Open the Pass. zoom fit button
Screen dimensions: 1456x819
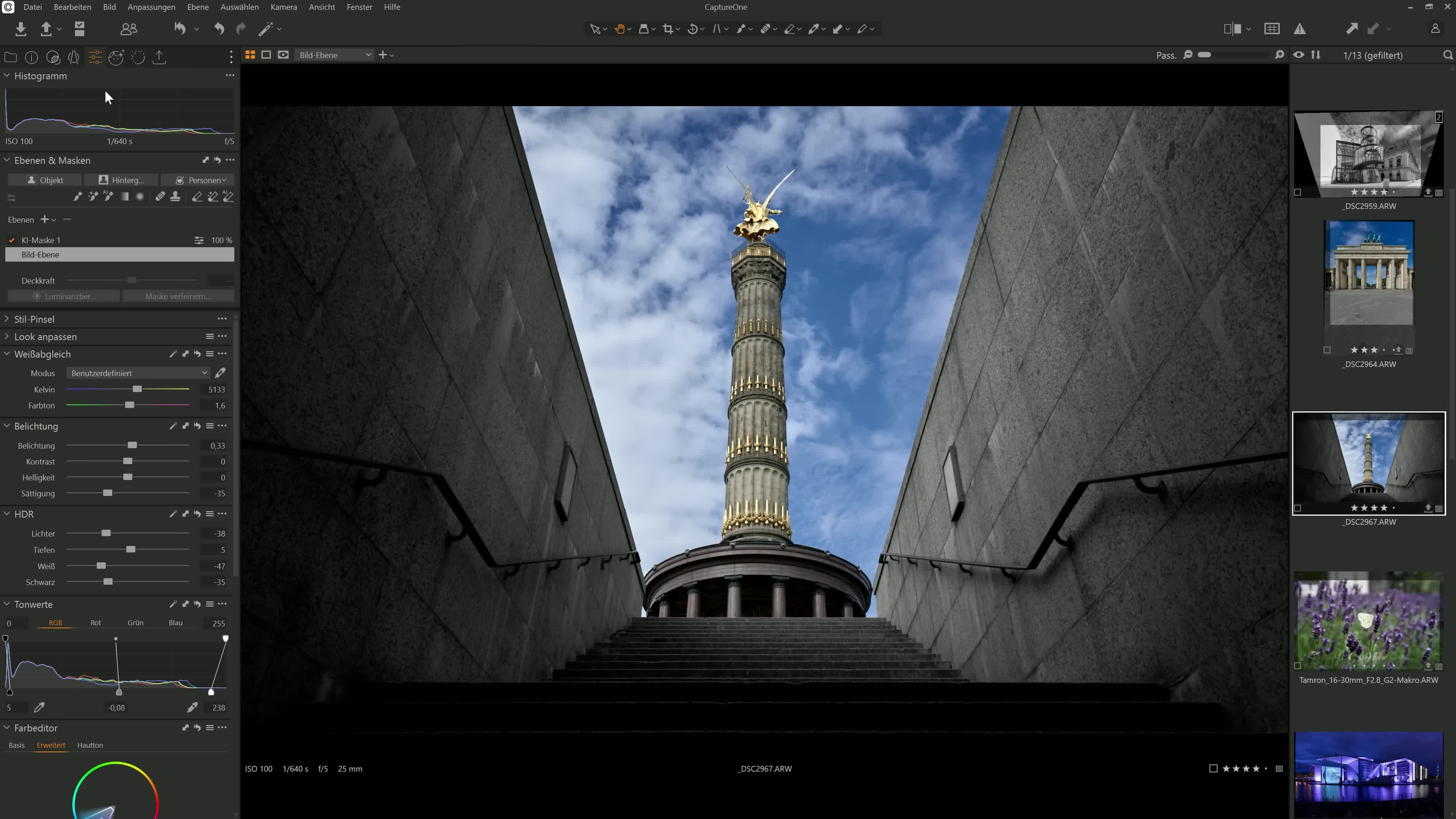coord(1166,55)
